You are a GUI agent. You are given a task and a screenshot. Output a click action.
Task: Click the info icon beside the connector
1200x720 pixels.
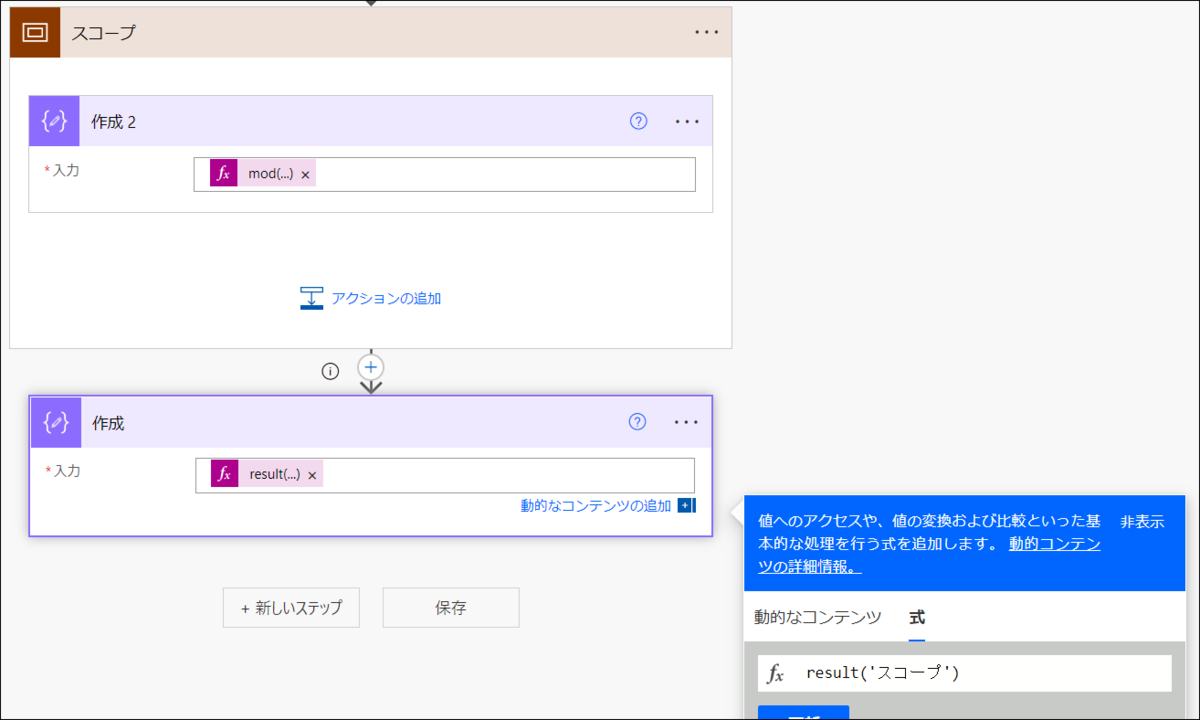click(330, 371)
